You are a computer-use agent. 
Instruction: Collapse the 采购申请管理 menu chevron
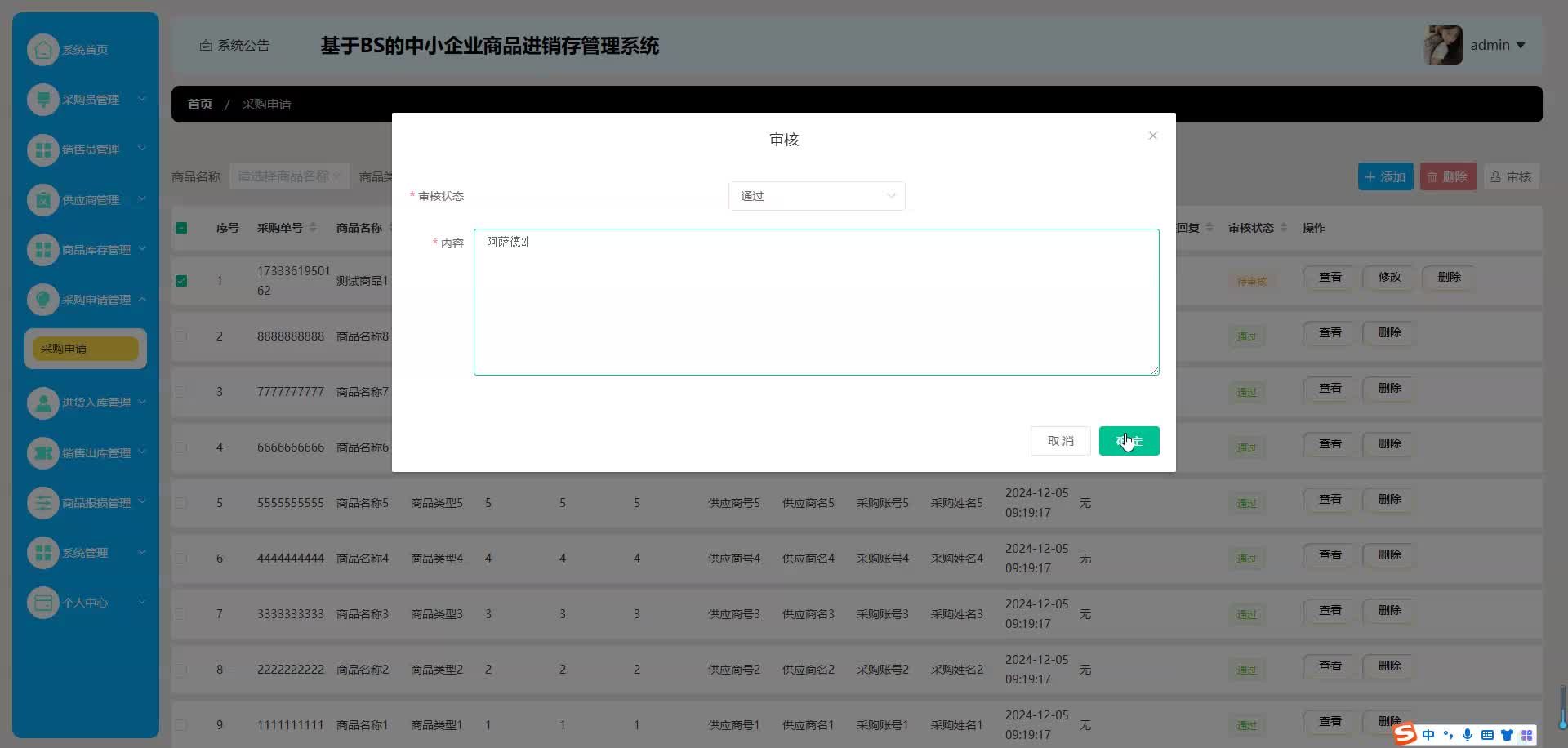point(142,300)
